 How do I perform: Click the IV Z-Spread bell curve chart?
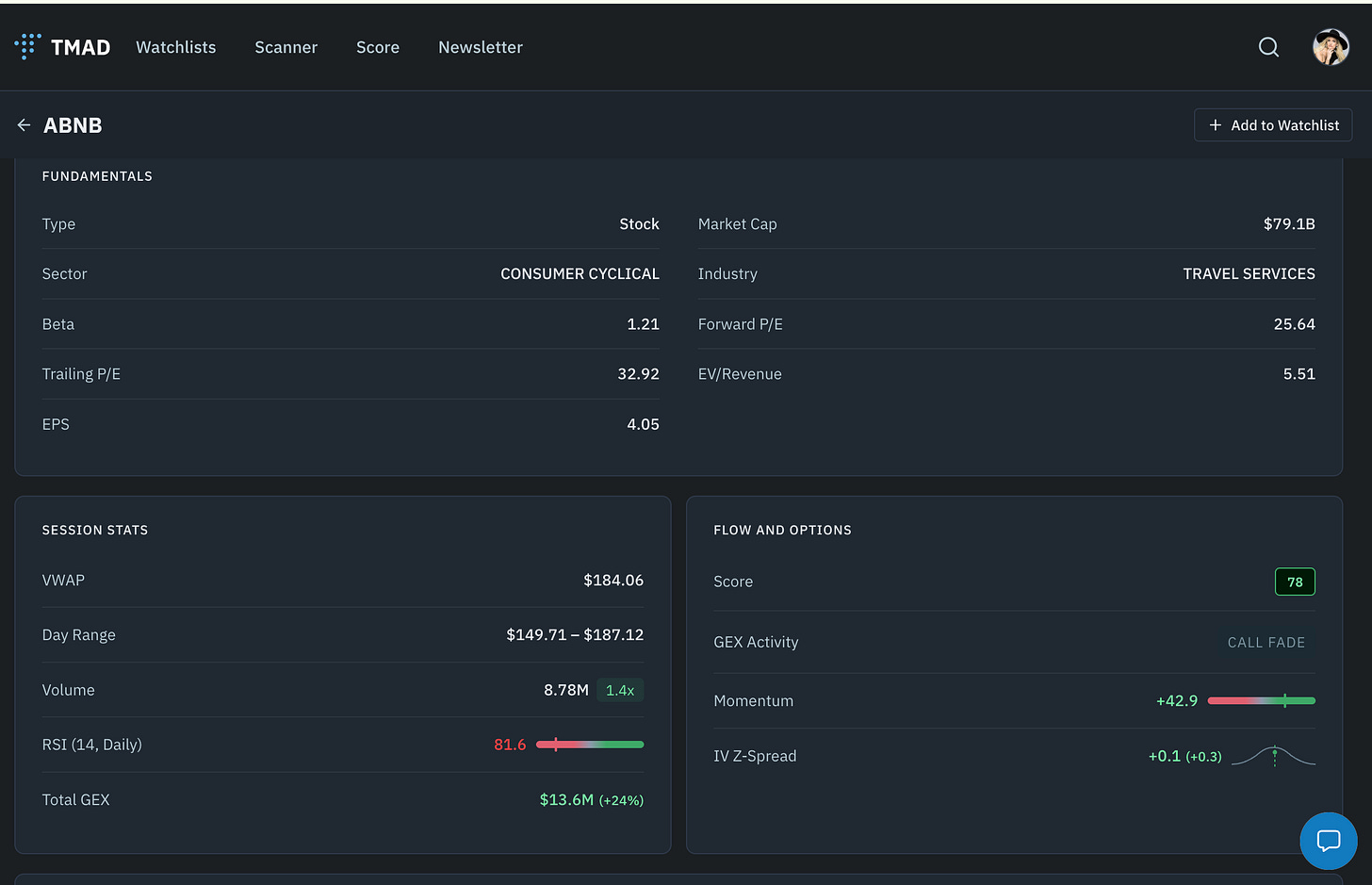click(1273, 756)
